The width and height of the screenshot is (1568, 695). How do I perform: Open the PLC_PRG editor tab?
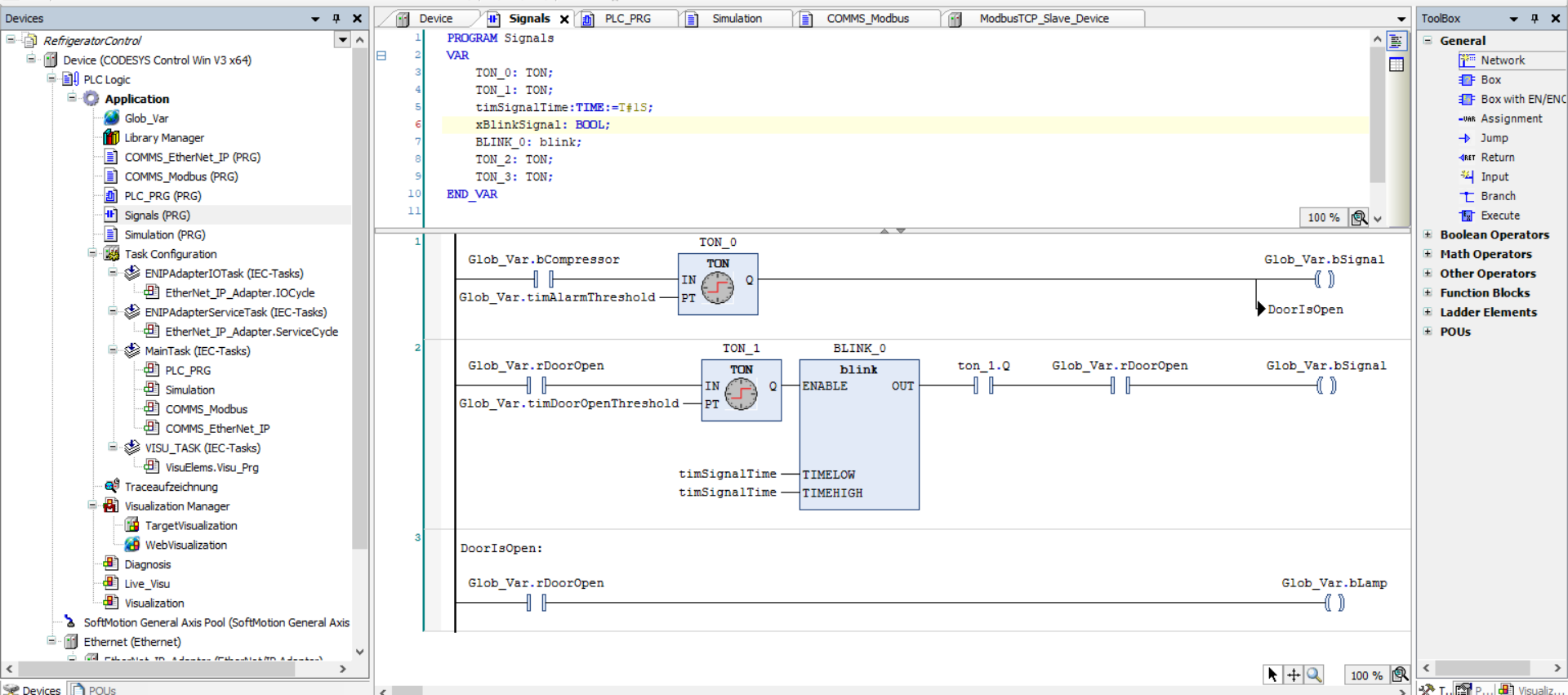627,19
